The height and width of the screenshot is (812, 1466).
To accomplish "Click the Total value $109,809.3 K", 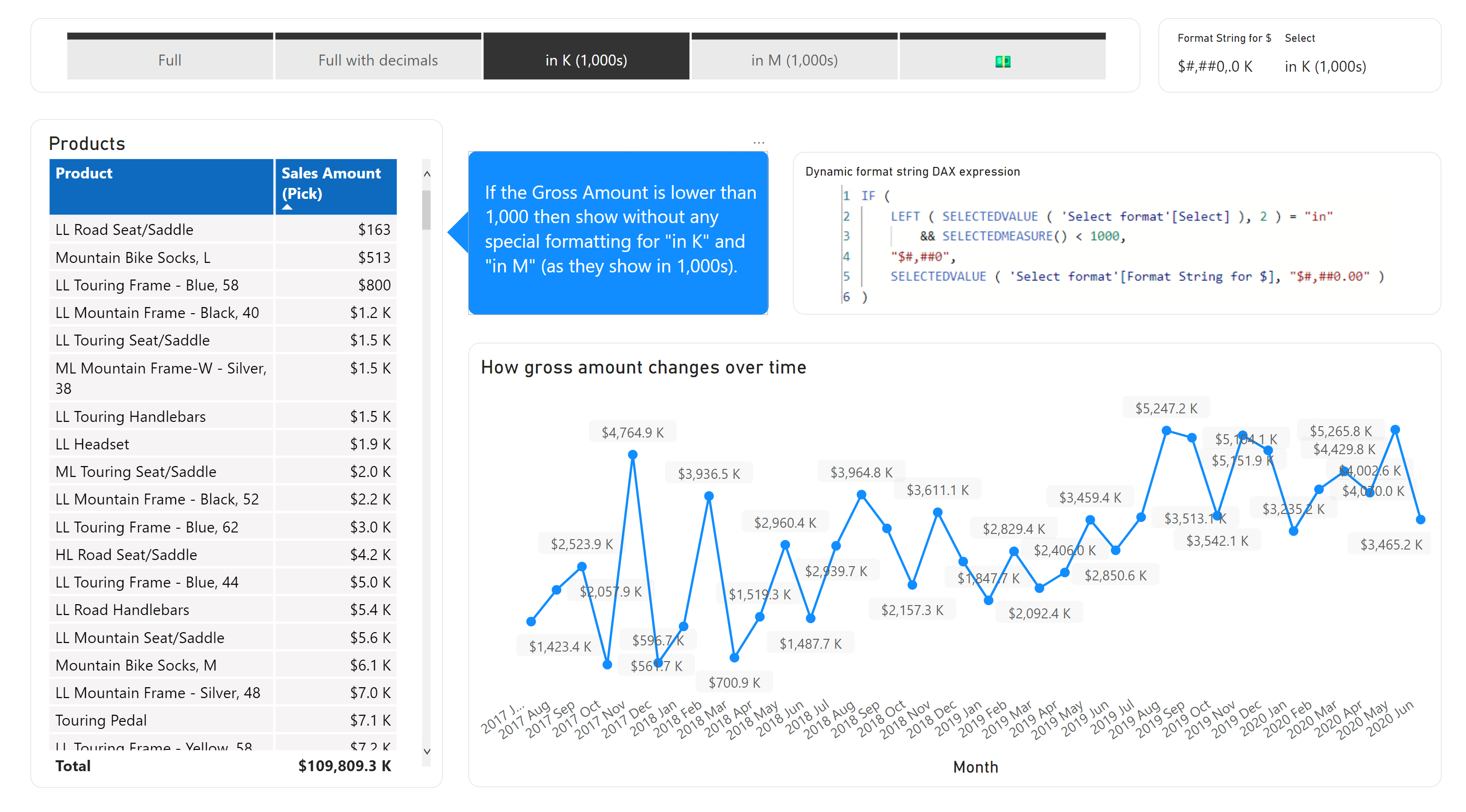I will pyautogui.click(x=345, y=766).
